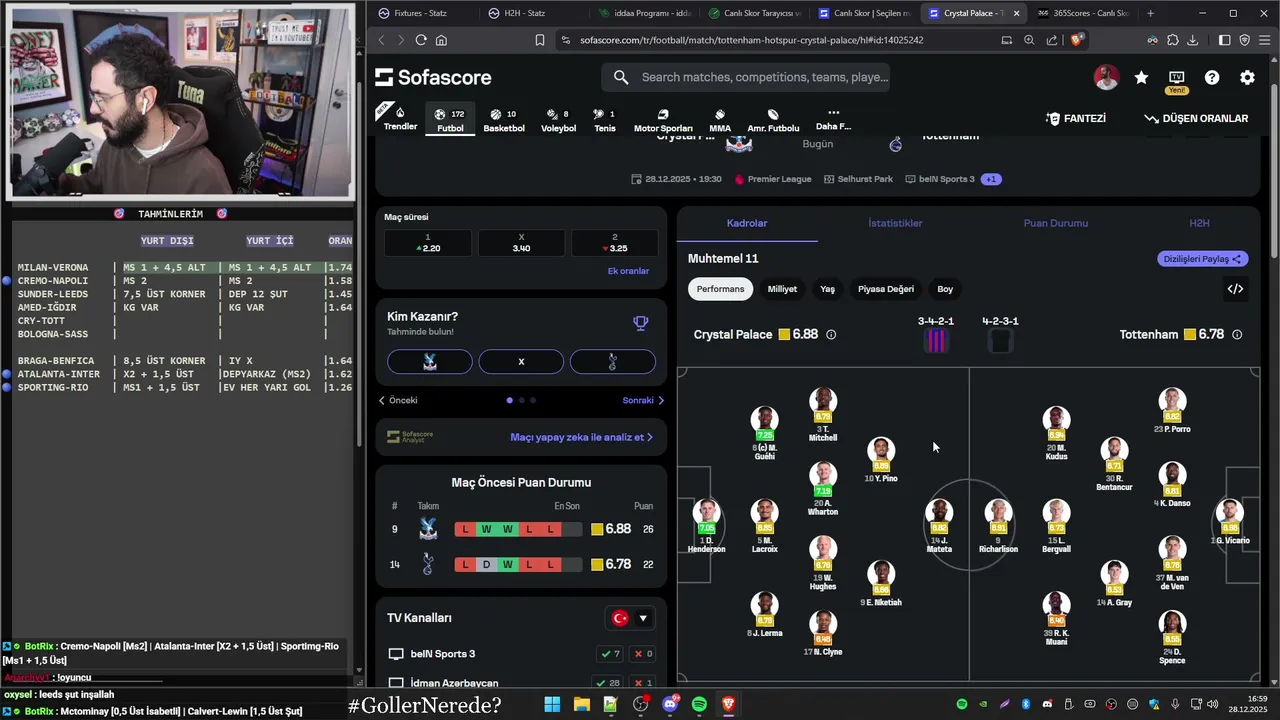Open Trendler beta section
Screen dimensions: 1280x720
click(x=400, y=118)
